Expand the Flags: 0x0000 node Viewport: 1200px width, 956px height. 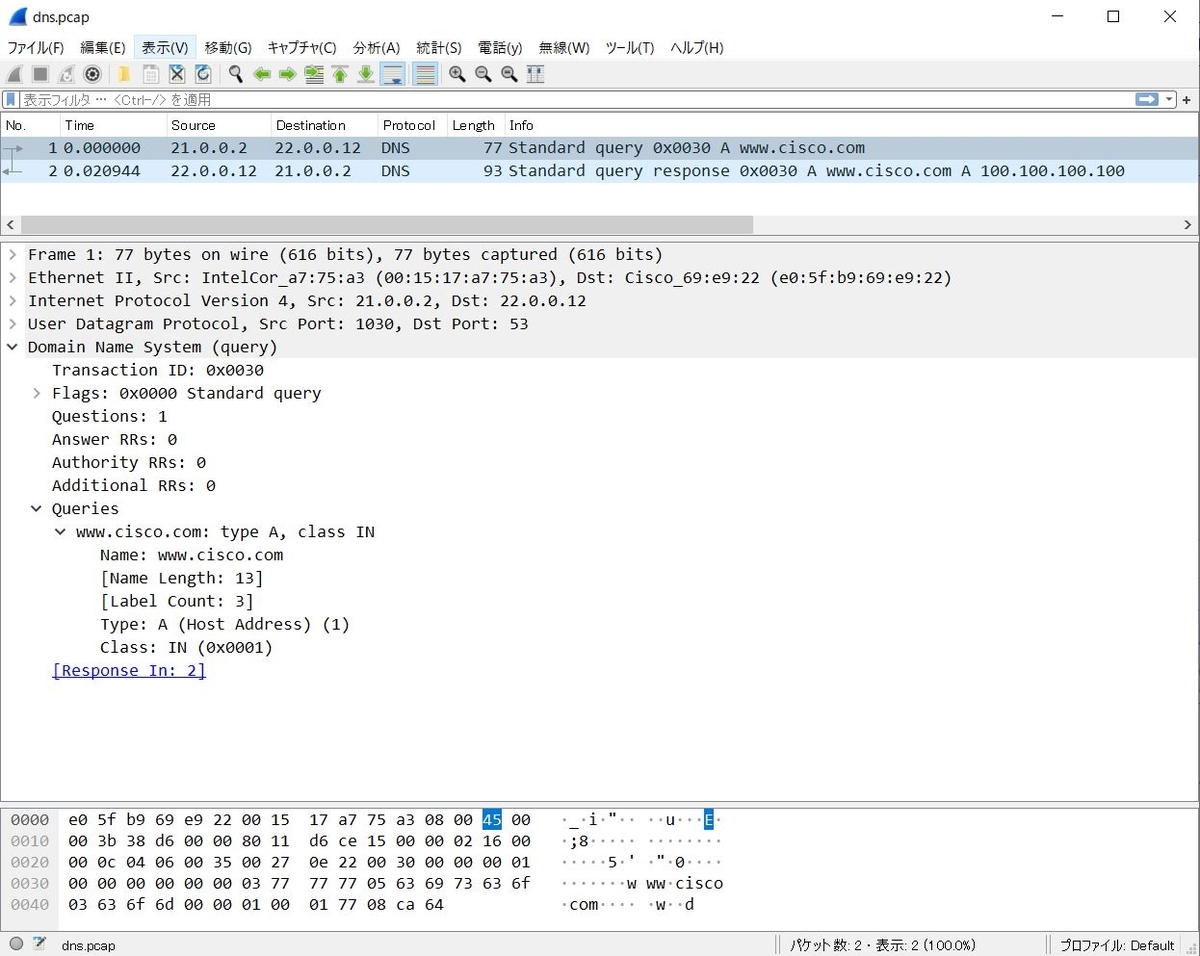click(x=37, y=393)
